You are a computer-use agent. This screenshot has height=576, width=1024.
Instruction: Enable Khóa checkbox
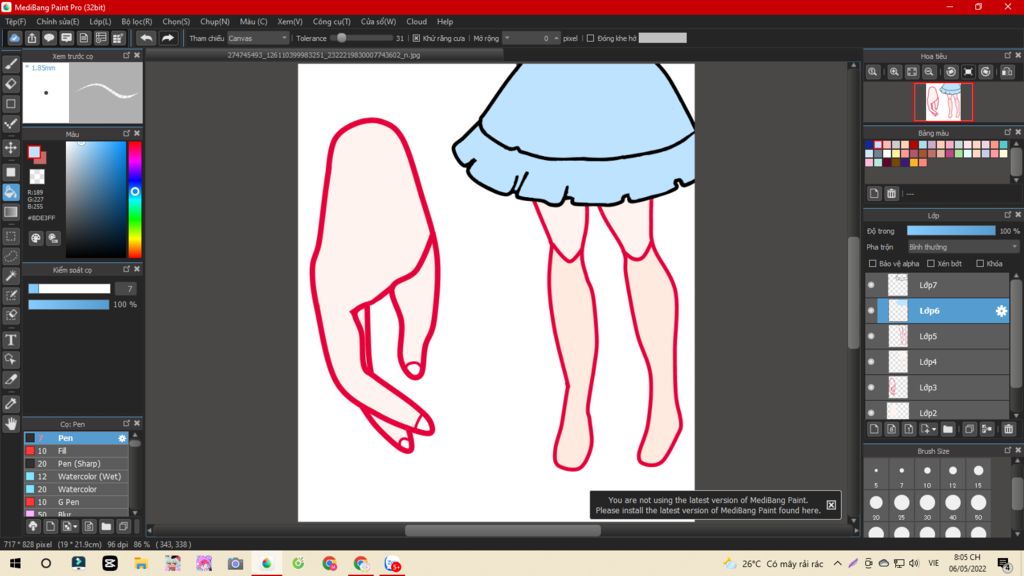click(x=980, y=264)
